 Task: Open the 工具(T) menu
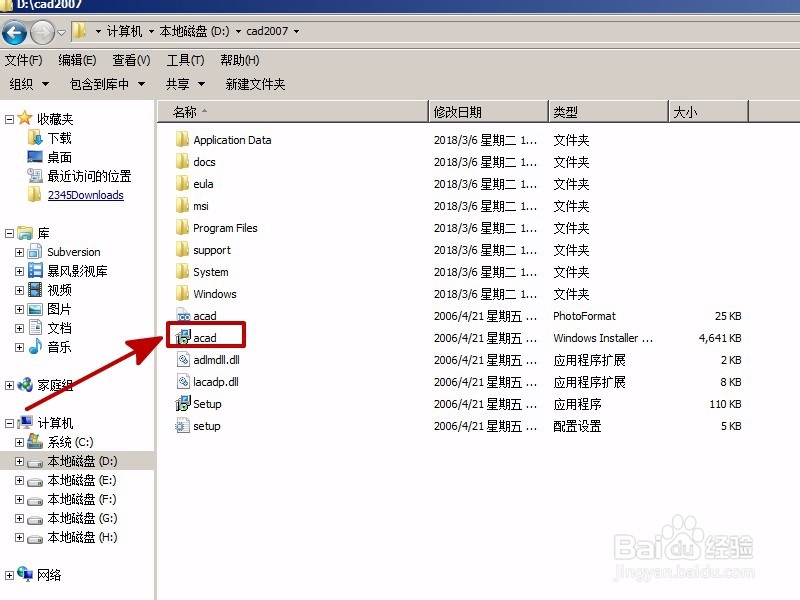(185, 60)
